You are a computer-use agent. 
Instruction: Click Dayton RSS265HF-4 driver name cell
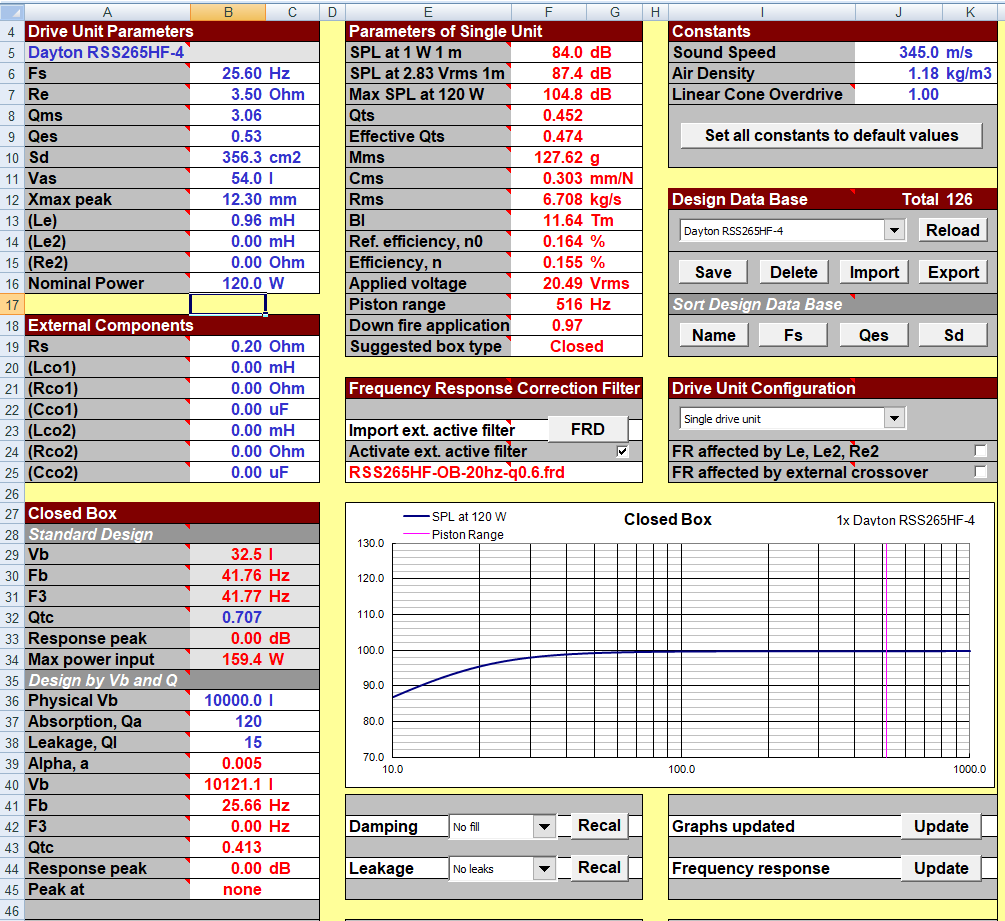tap(106, 53)
